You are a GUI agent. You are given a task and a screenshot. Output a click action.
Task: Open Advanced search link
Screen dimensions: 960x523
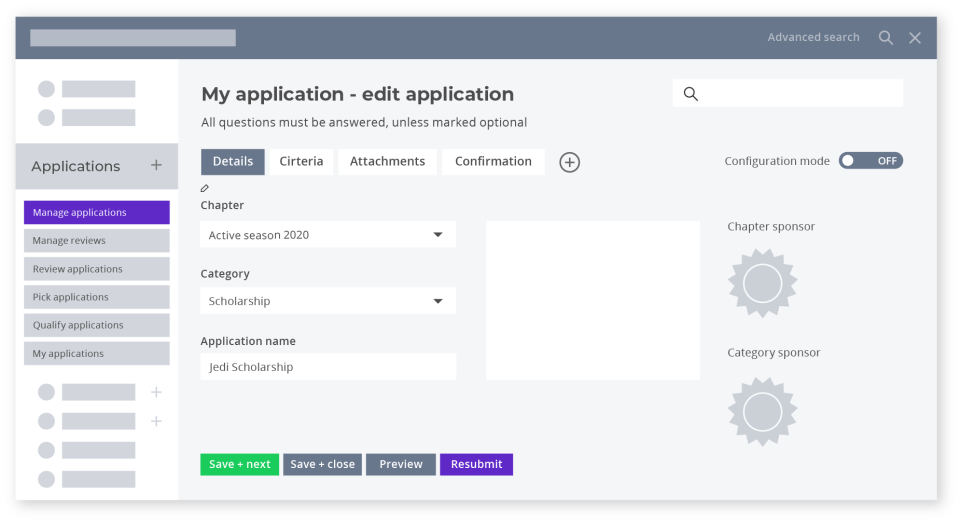tap(813, 38)
